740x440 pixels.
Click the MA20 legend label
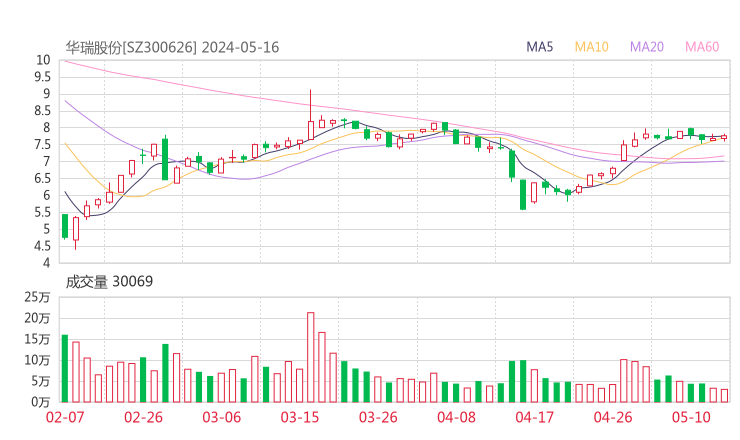pos(647,47)
